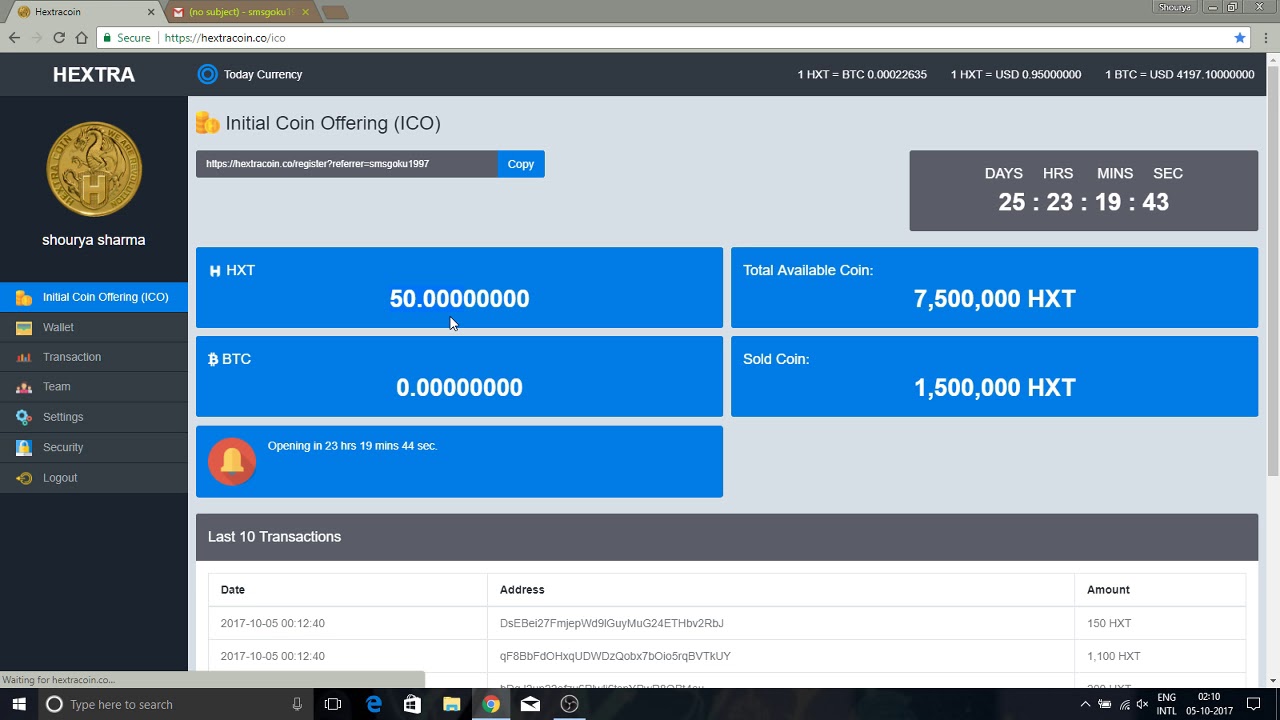Click the Cortana search box

pos(176,704)
